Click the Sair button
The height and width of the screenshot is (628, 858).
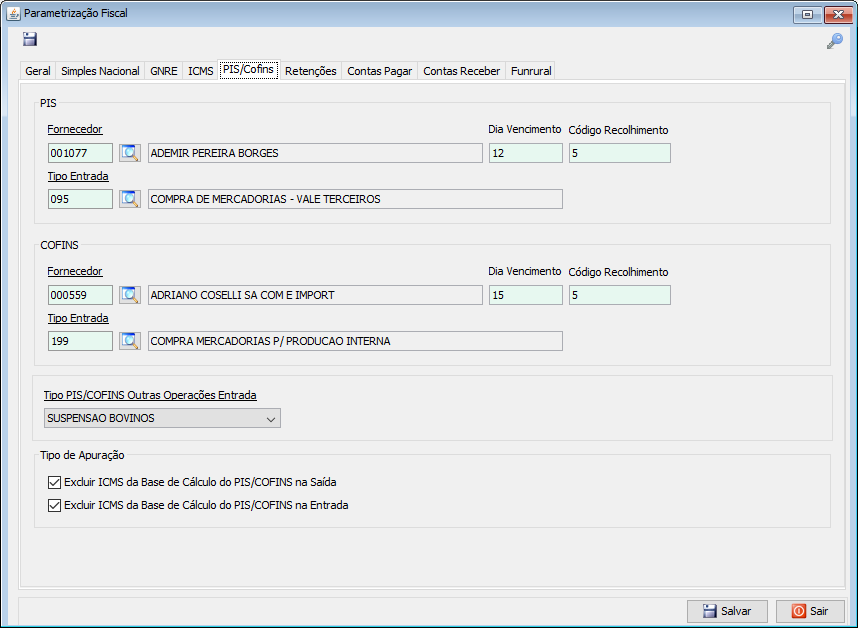click(810, 611)
